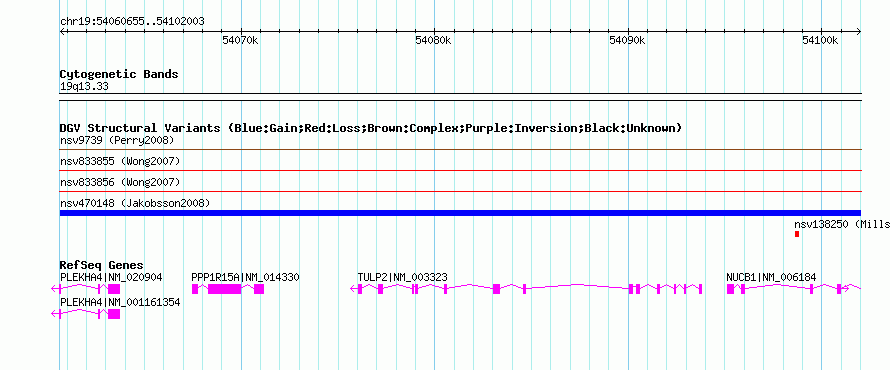This screenshot has height=370, width=890.
Task: Click the 54080k ruler tick label
Action: pyautogui.click(x=433, y=40)
